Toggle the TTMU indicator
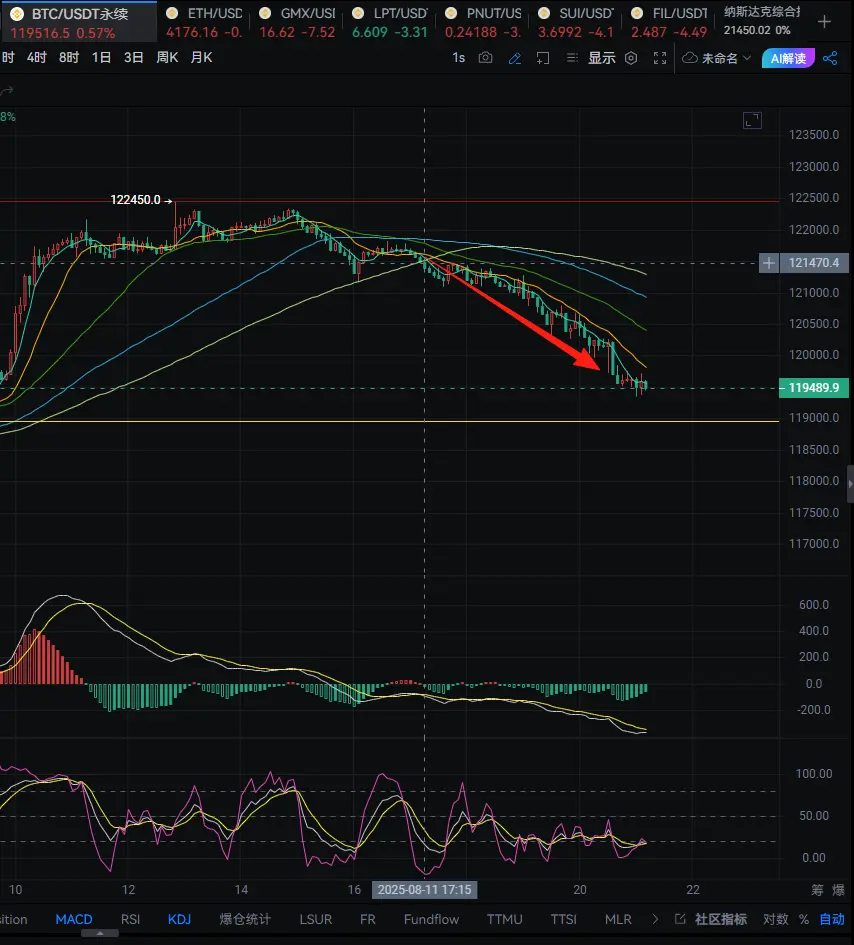The width and height of the screenshot is (854, 945). click(504, 919)
